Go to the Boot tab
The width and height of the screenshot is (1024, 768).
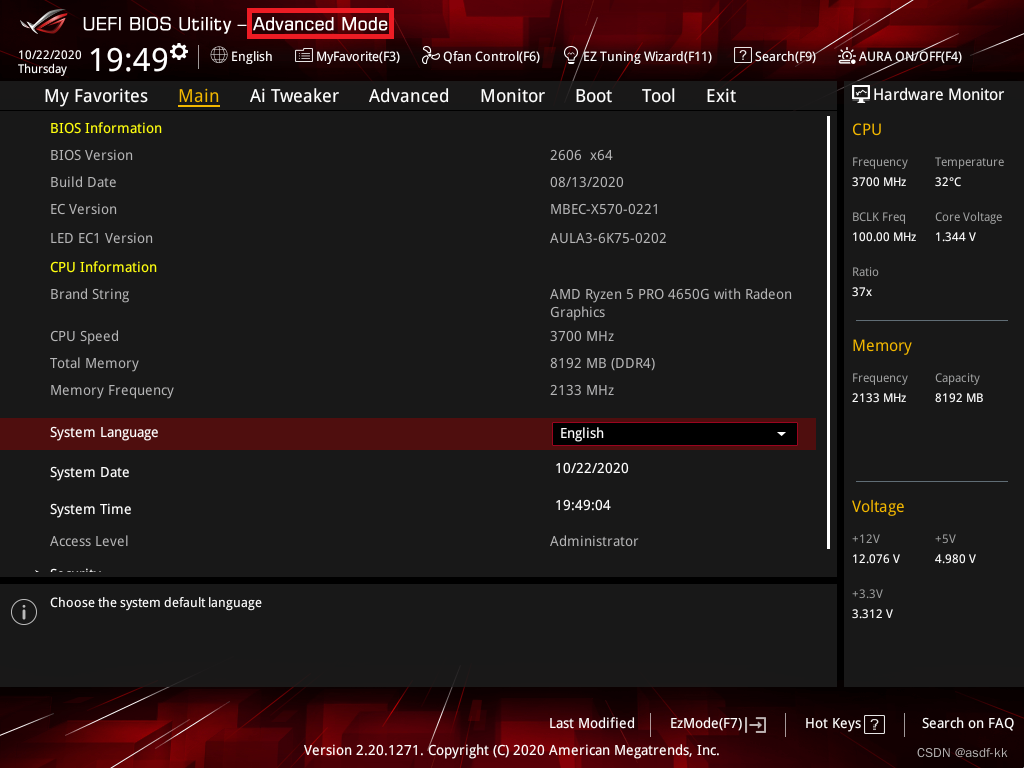click(593, 96)
